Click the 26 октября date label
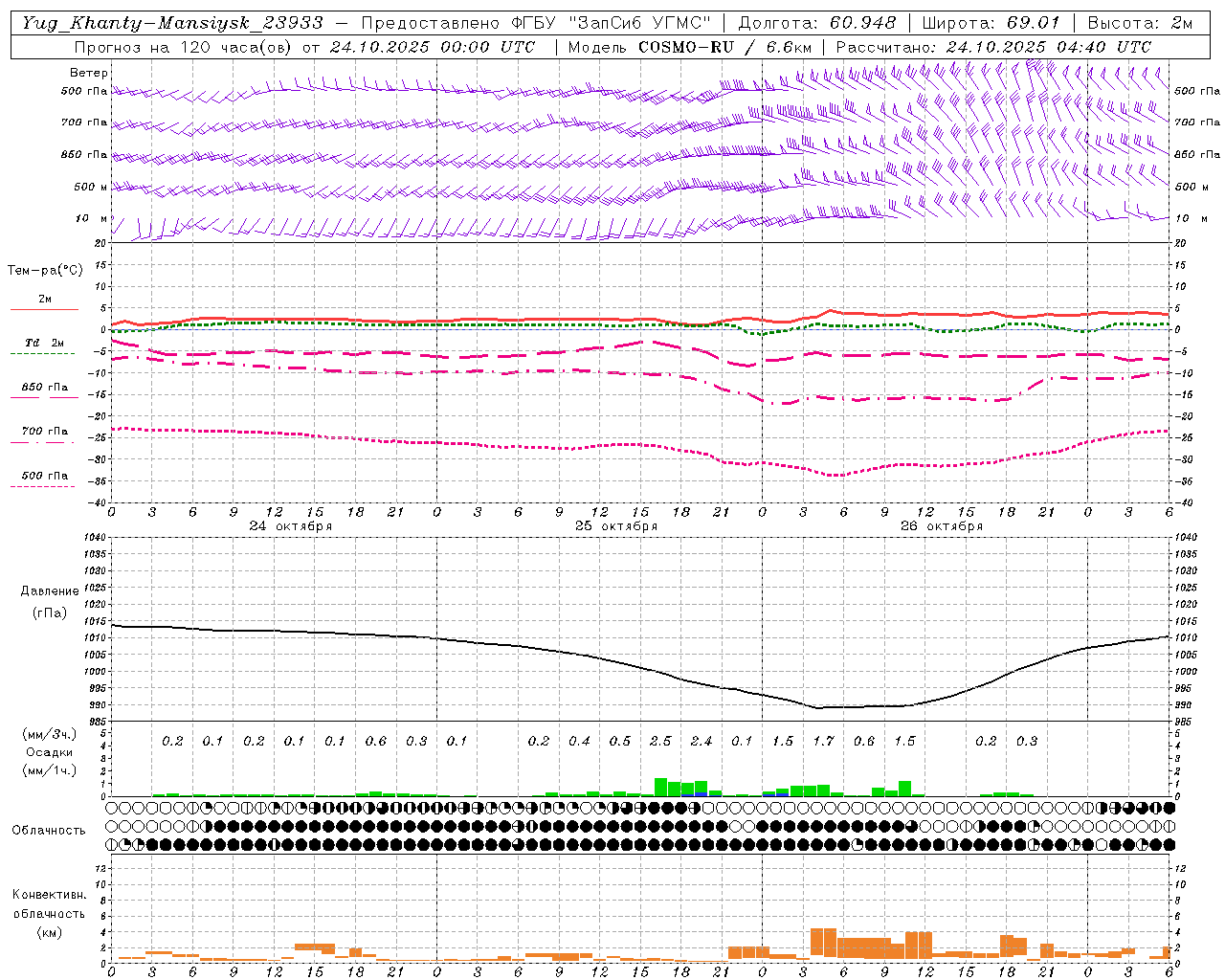Image resolution: width=1225 pixels, height=980 pixels. pyautogui.click(x=941, y=526)
